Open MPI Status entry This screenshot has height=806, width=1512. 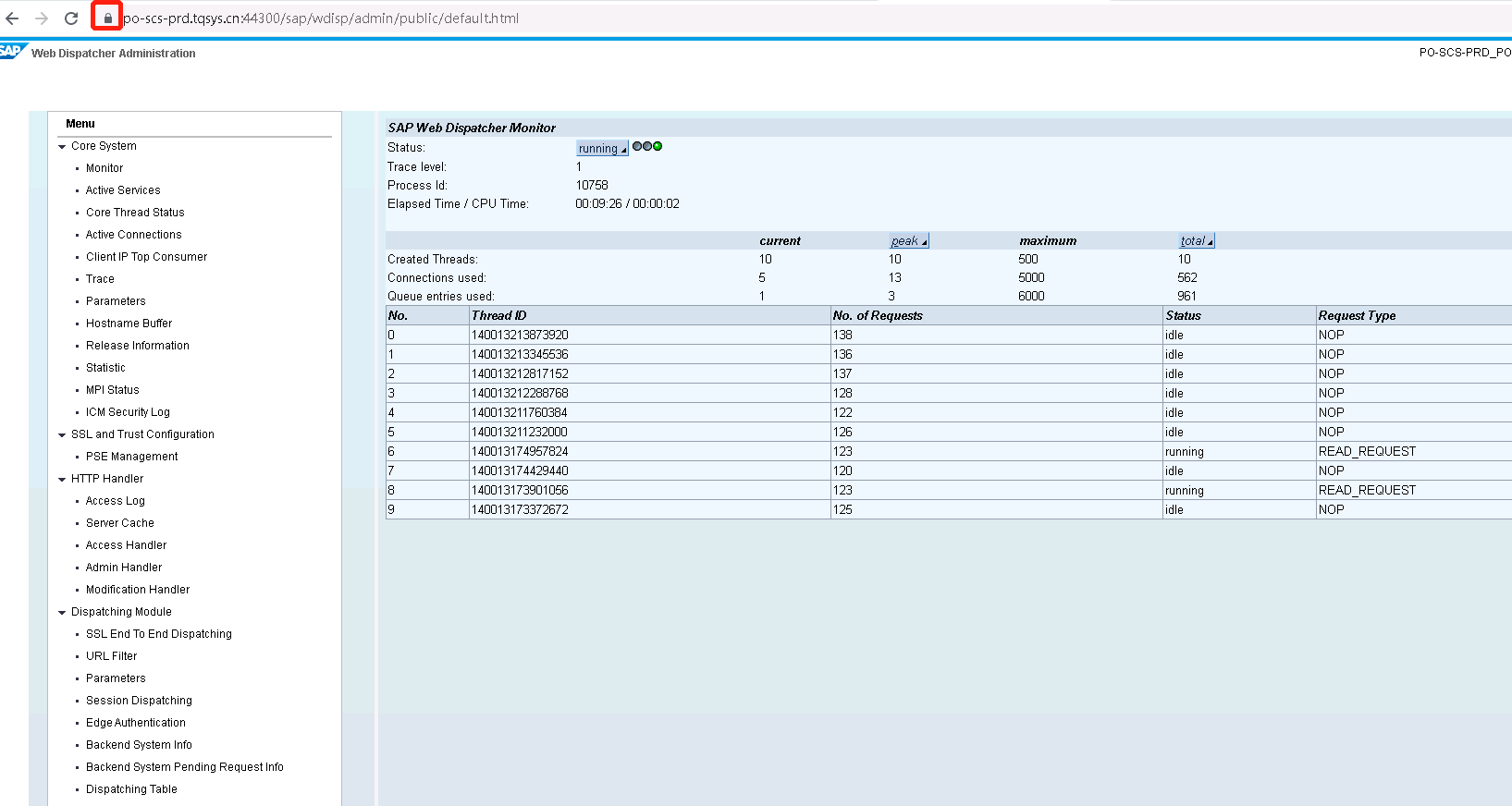(x=113, y=390)
